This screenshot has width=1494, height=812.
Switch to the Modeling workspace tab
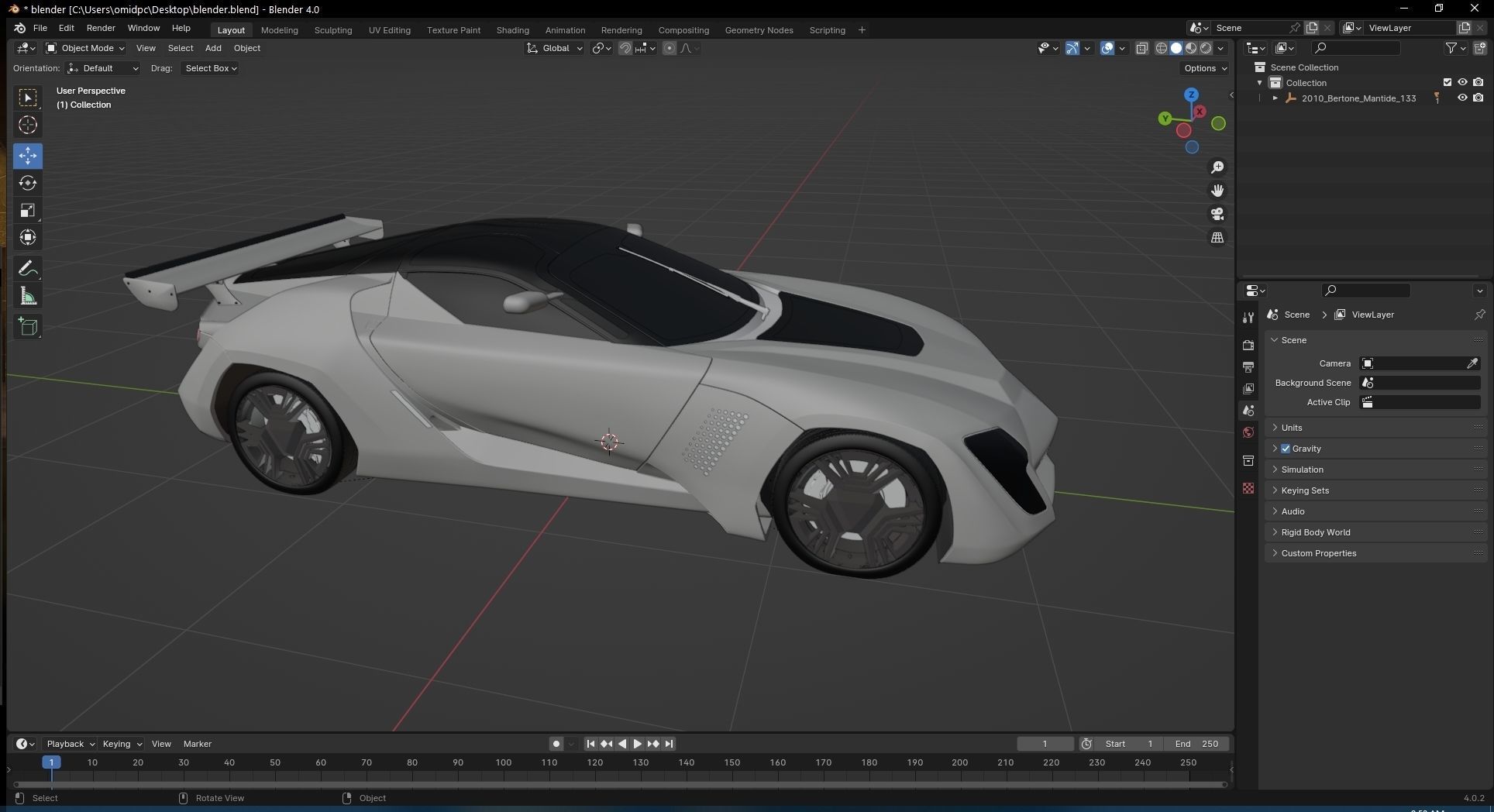[279, 30]
